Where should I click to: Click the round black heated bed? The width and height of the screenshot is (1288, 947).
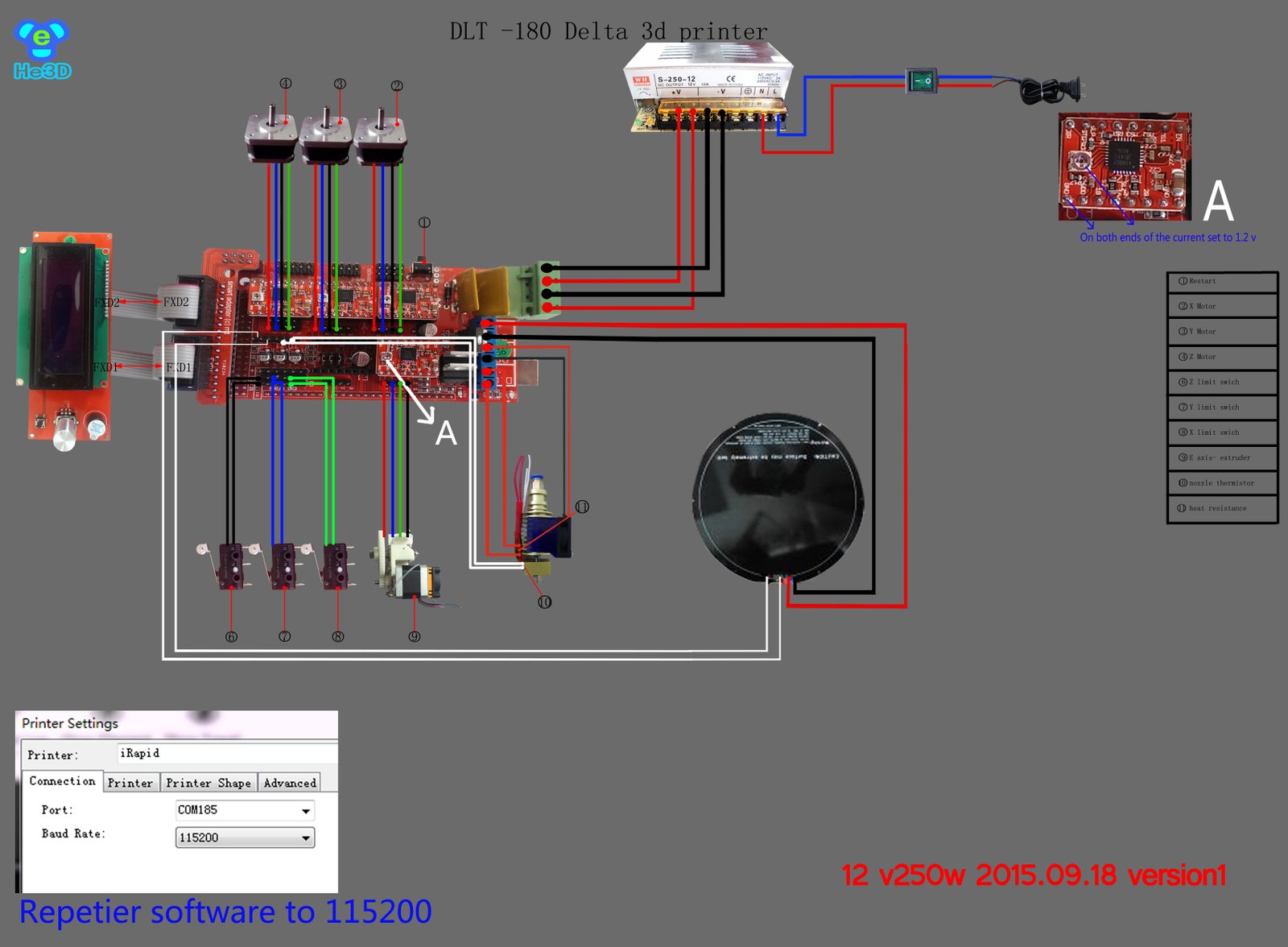pos(778,498)
